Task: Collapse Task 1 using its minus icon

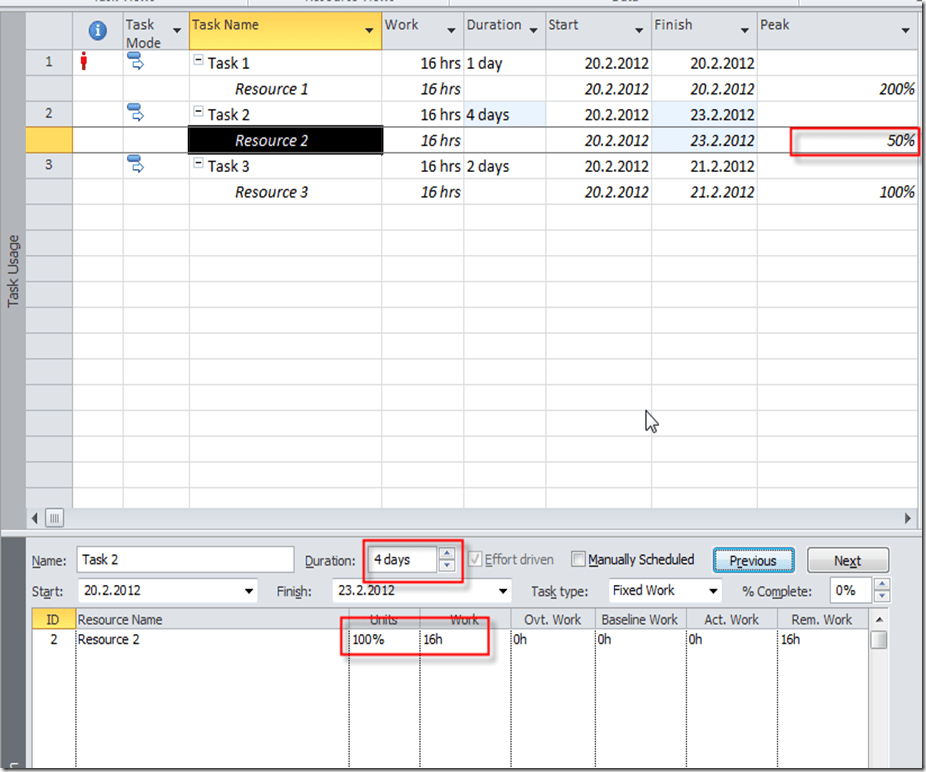Action: 198,61
